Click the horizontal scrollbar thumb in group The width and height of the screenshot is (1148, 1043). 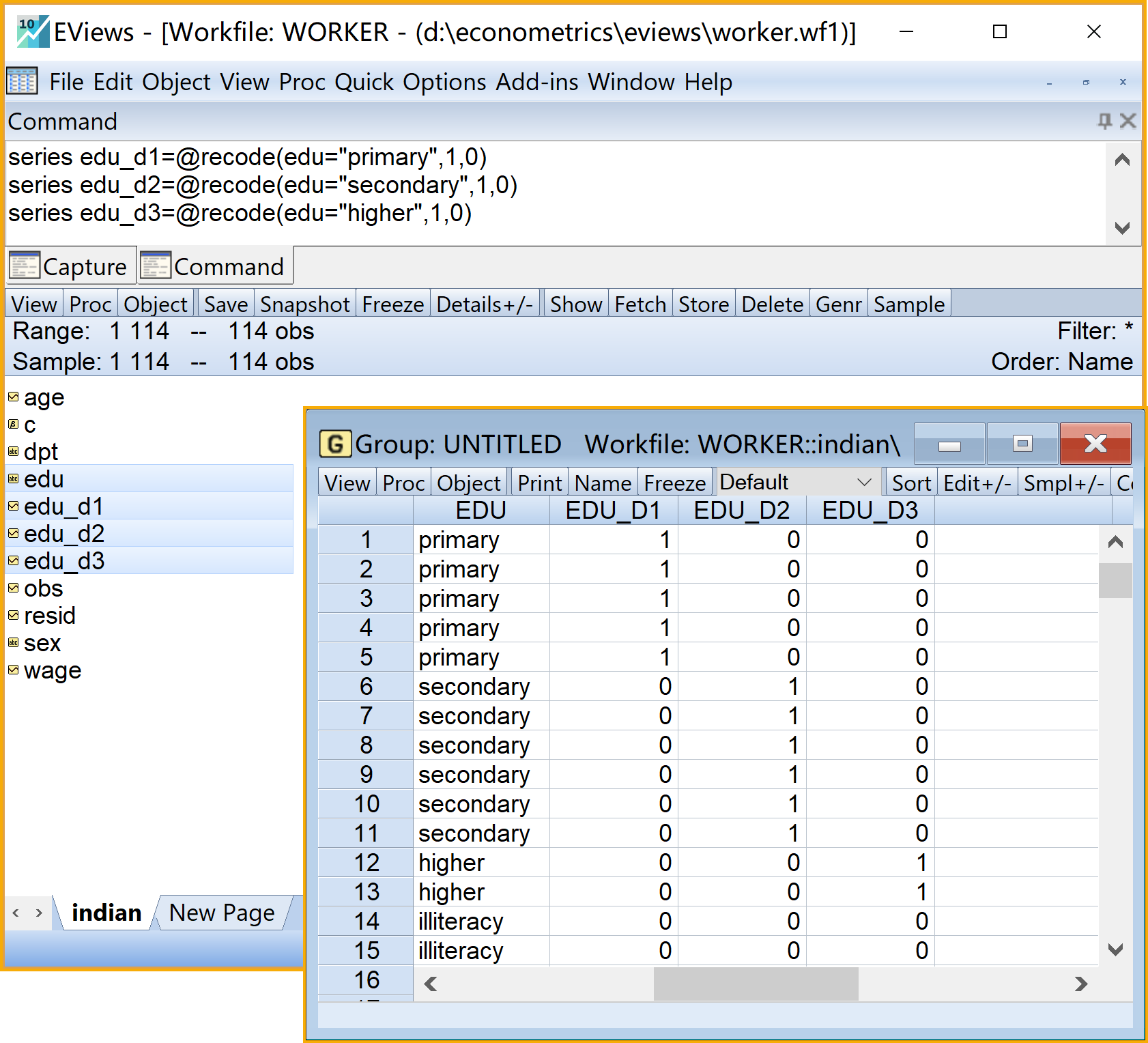pyautogui.click(x=755, y=984)
